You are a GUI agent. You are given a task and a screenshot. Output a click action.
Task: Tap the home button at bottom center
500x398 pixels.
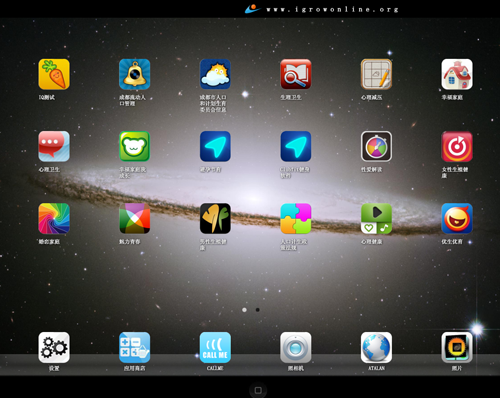pos(258,390)
